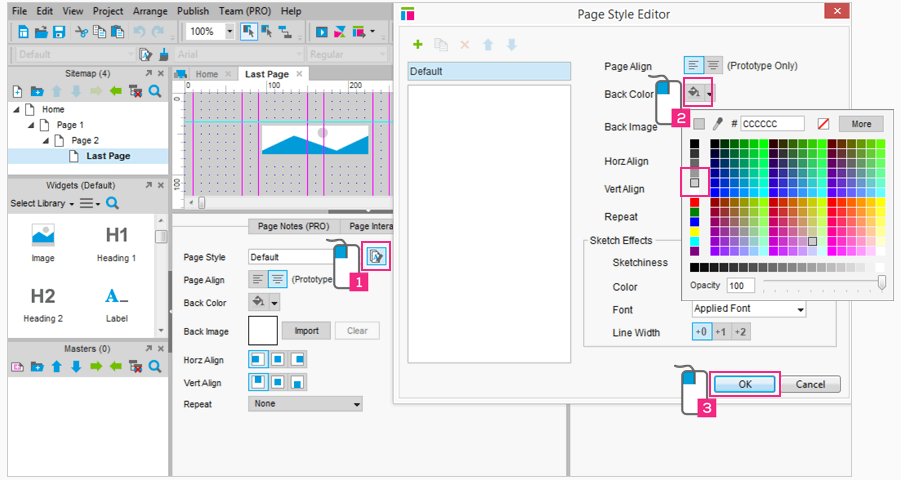This screenshot has width=901, height=480.
Task: Click the eyedropper color picker icon
Action: [717, 124]
